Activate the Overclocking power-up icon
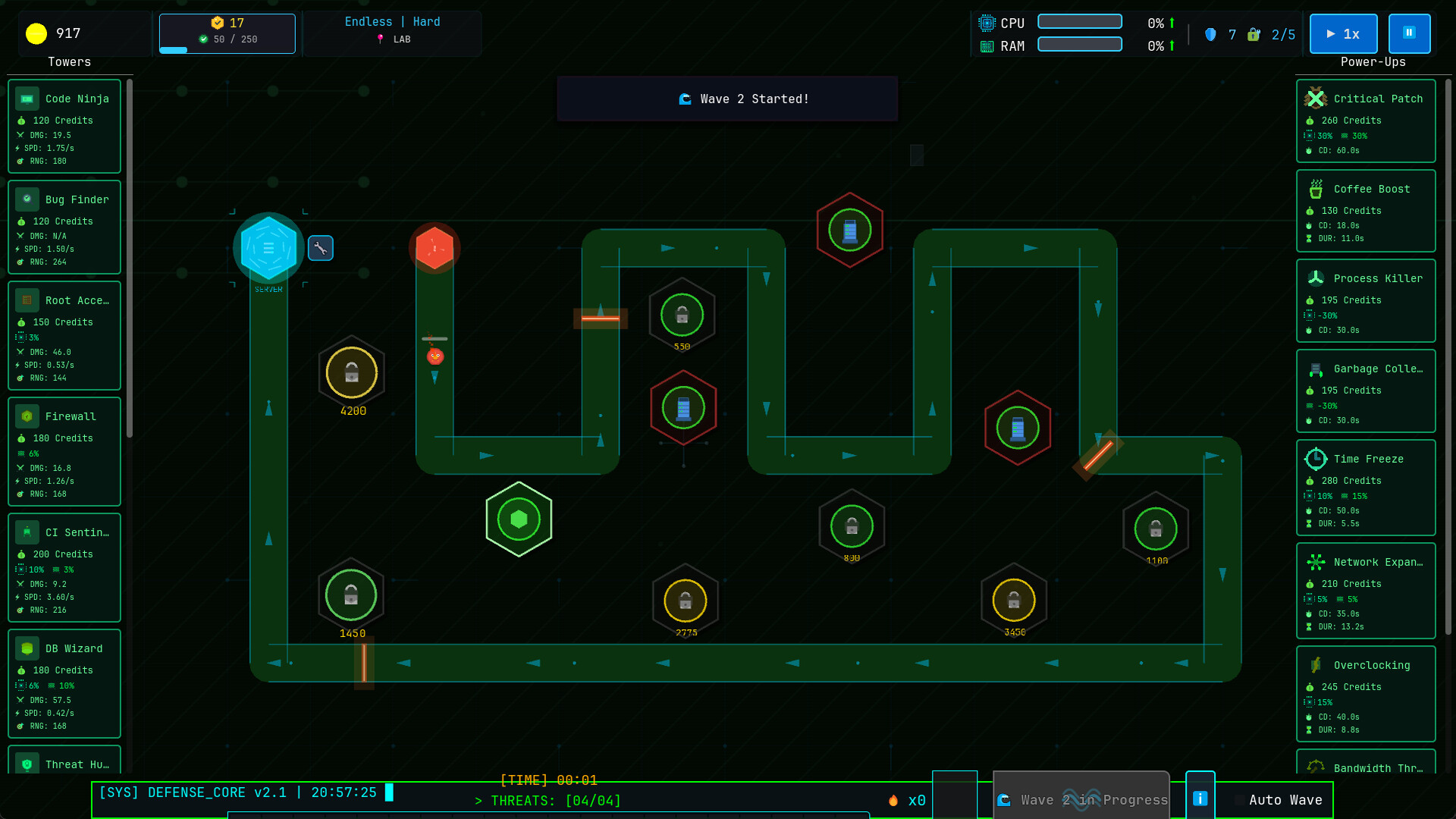 1315,664
